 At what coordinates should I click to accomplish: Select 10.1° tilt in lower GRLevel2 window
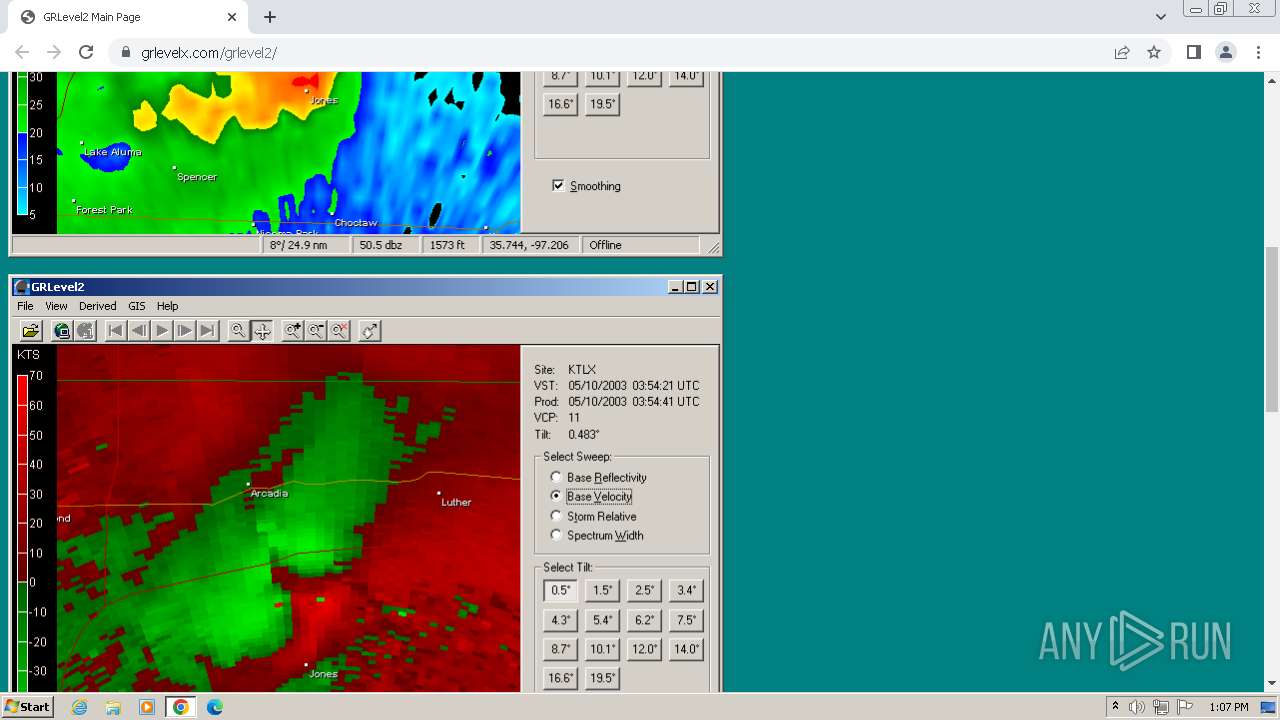tap(602, 649)
